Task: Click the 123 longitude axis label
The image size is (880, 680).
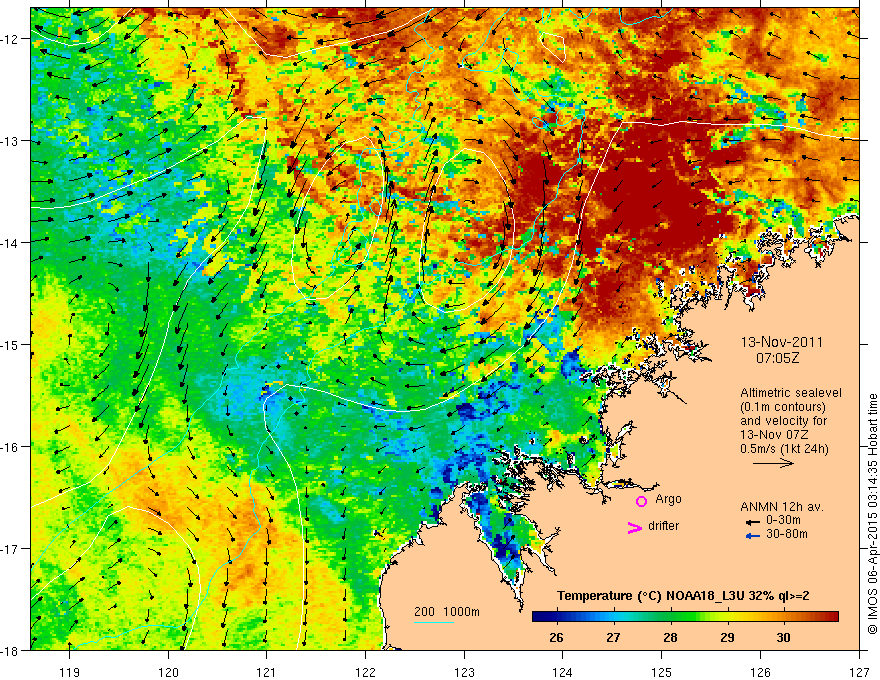Action: coord(464,672)
